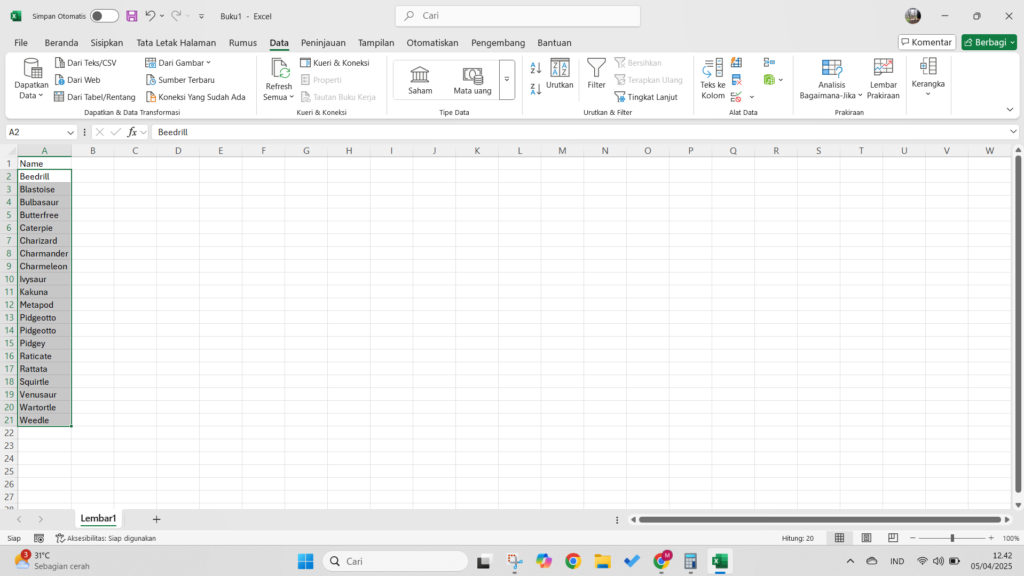Open Teks ke Kolom wizard
This screenshot has width=1024, height=576.
[x=712, y=79]
